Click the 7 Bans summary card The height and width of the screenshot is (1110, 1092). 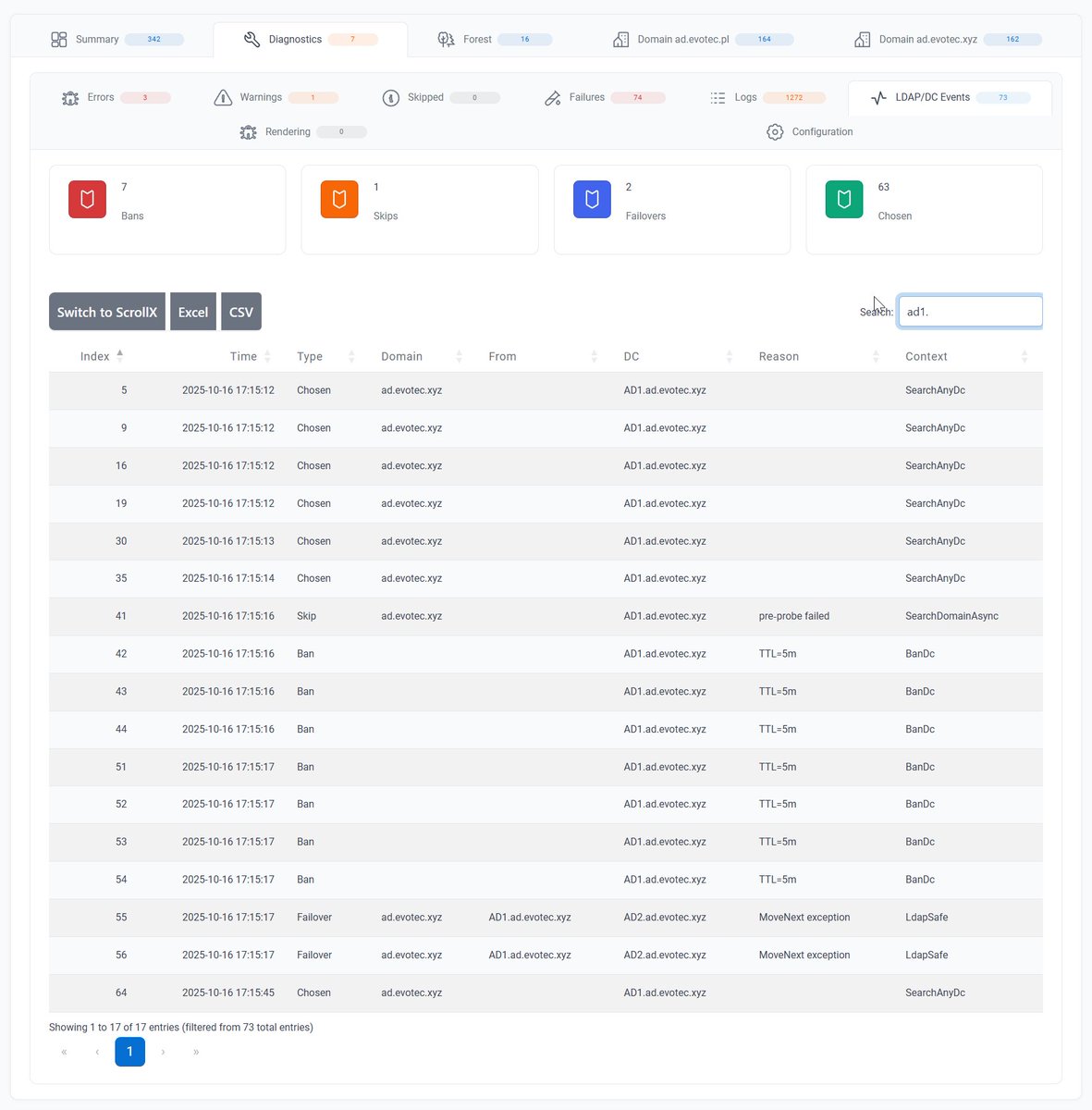click(167, 210)
